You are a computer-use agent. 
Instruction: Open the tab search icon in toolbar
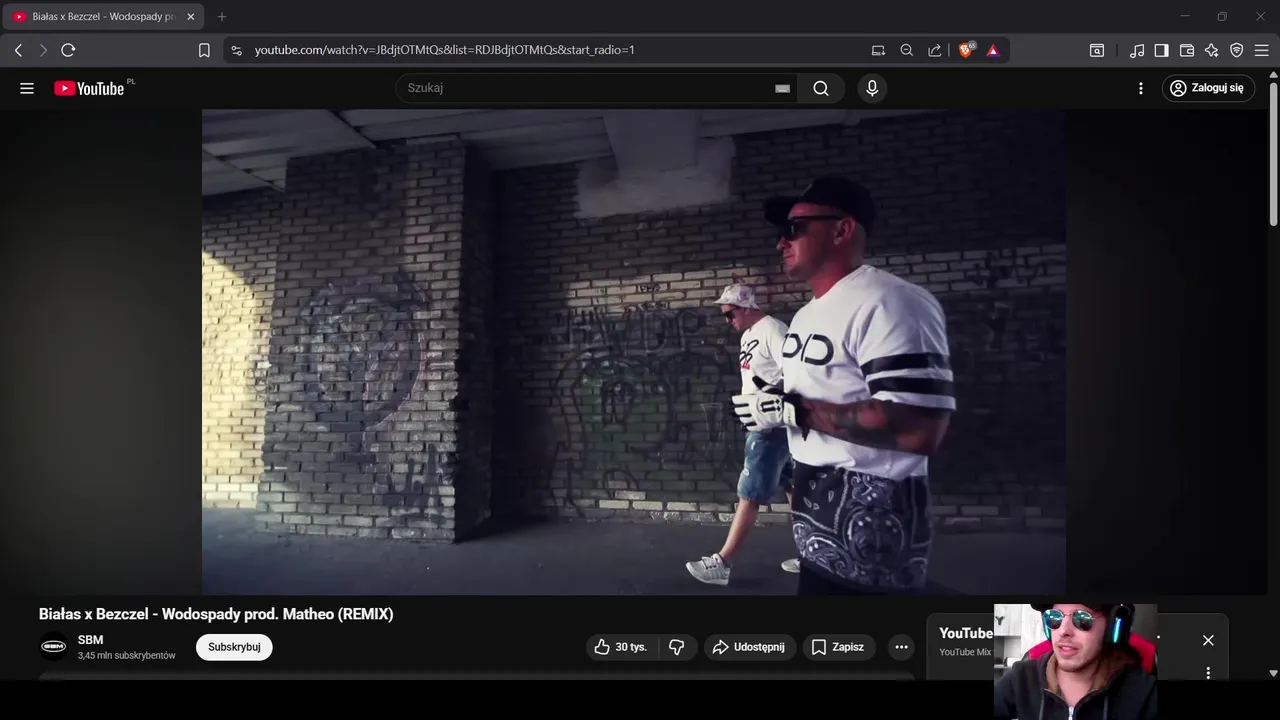(x=1097, y=50)
